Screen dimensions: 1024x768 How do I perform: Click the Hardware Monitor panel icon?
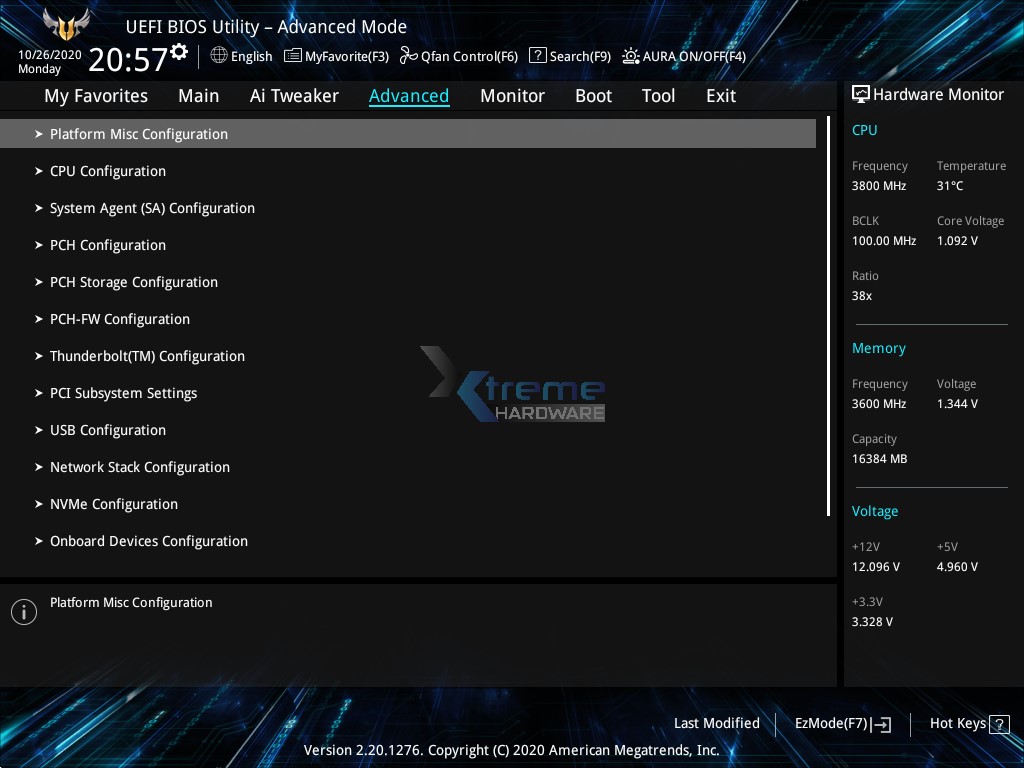[x=861, y=94]
